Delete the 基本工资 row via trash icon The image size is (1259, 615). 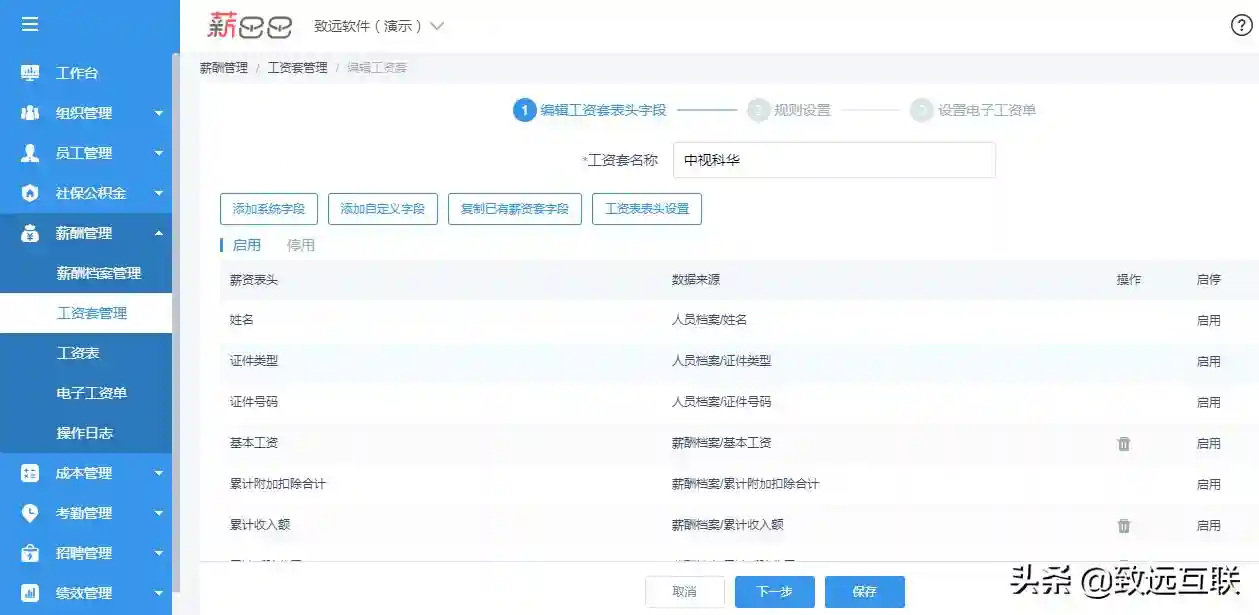(x=1123, y=443)
